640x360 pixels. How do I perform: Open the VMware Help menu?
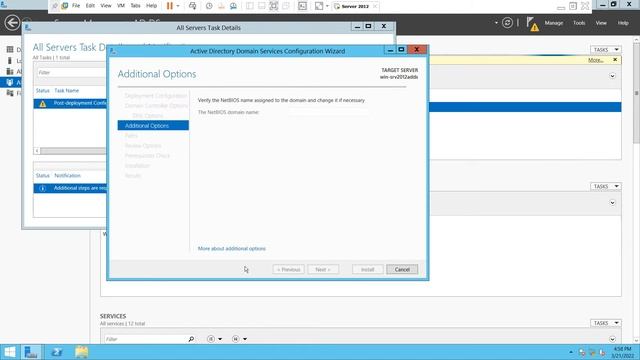click(x=151, y=6)
